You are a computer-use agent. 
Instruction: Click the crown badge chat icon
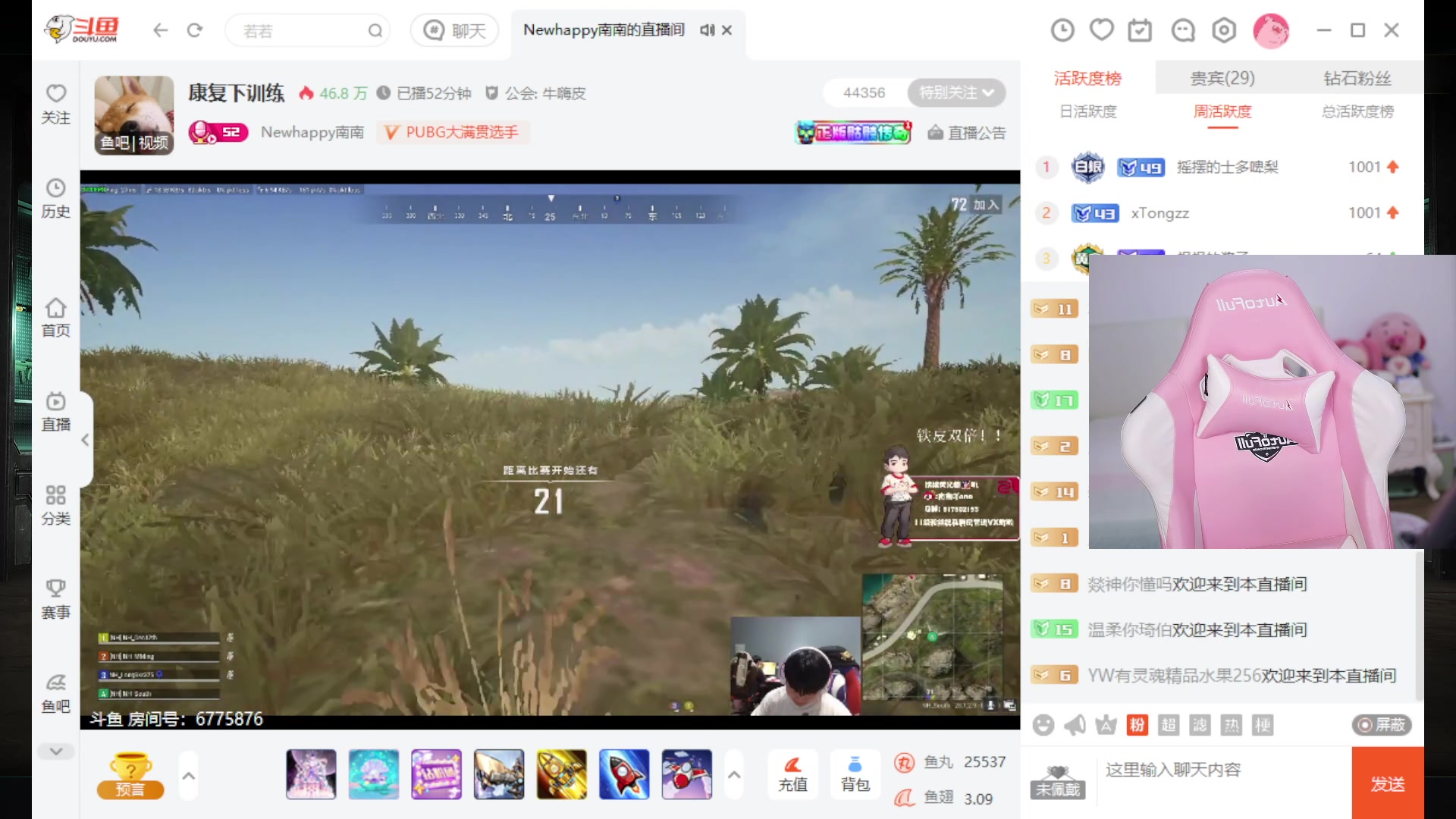pyautogui.click(x=1106, y=725)
